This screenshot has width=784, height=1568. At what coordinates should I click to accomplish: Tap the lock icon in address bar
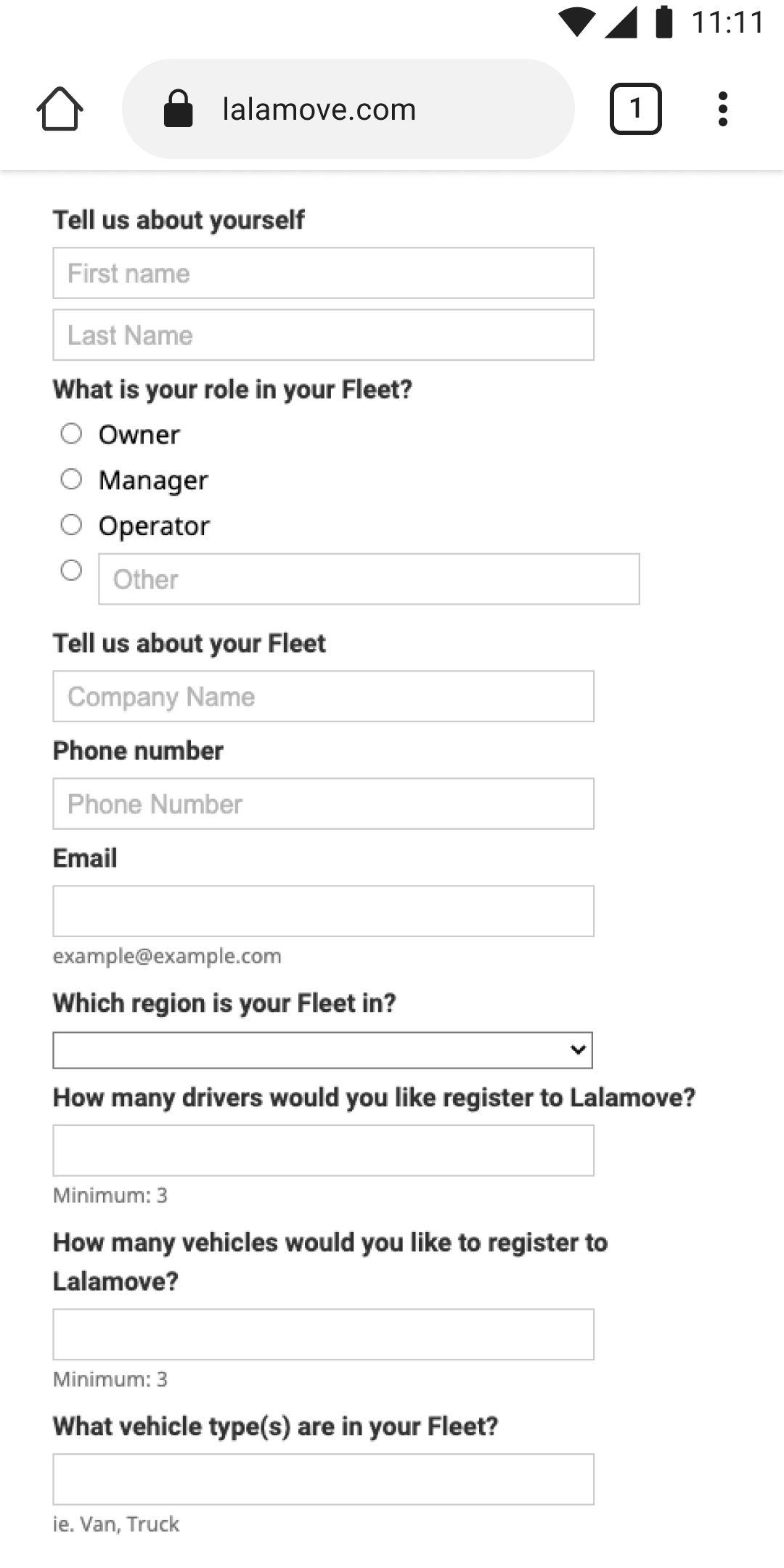[178, 109]
